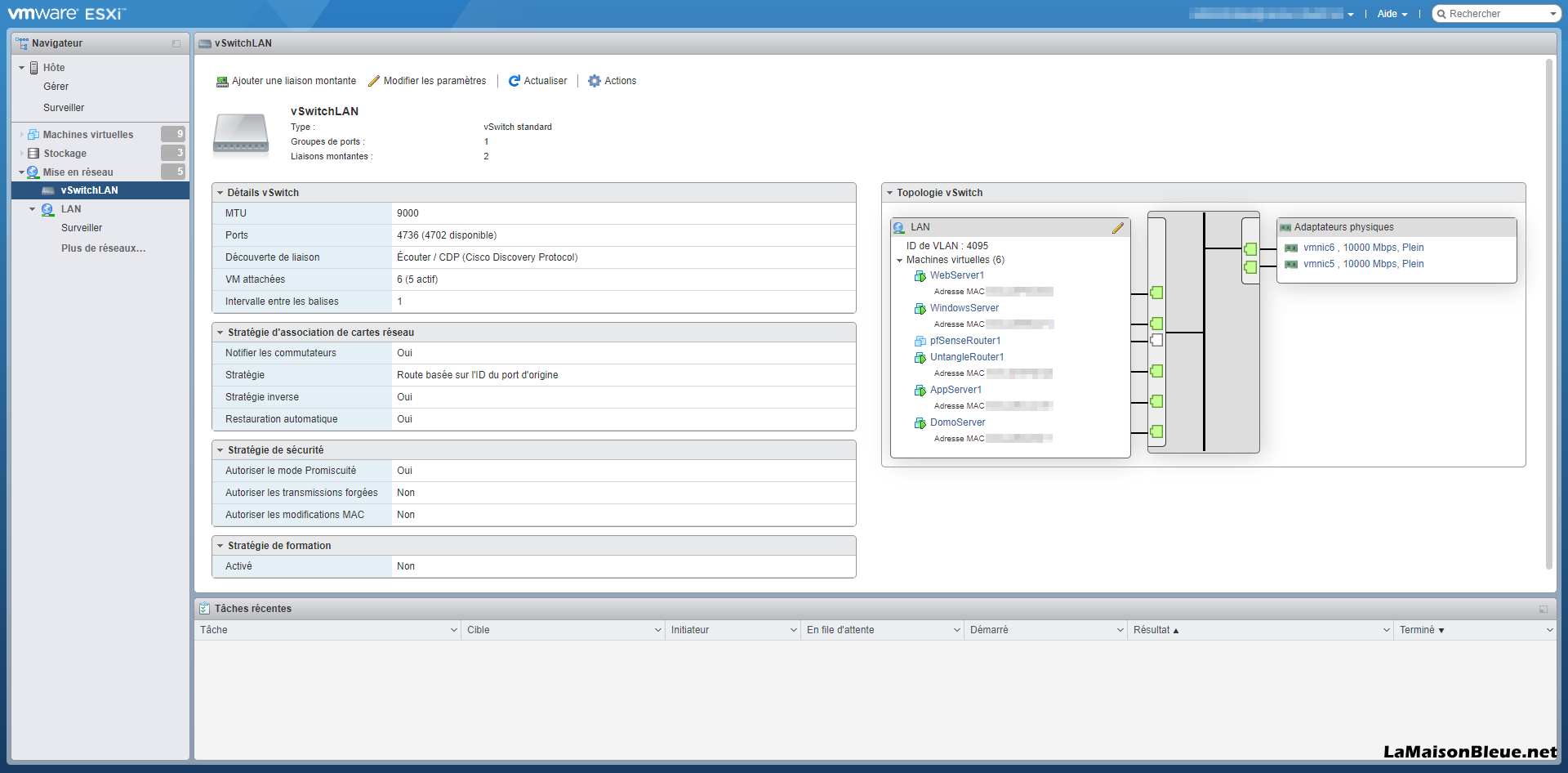Click the pencil icon beside Modifier les paramètres
The image size is (1568, 773).
click(x=374, y=81)
